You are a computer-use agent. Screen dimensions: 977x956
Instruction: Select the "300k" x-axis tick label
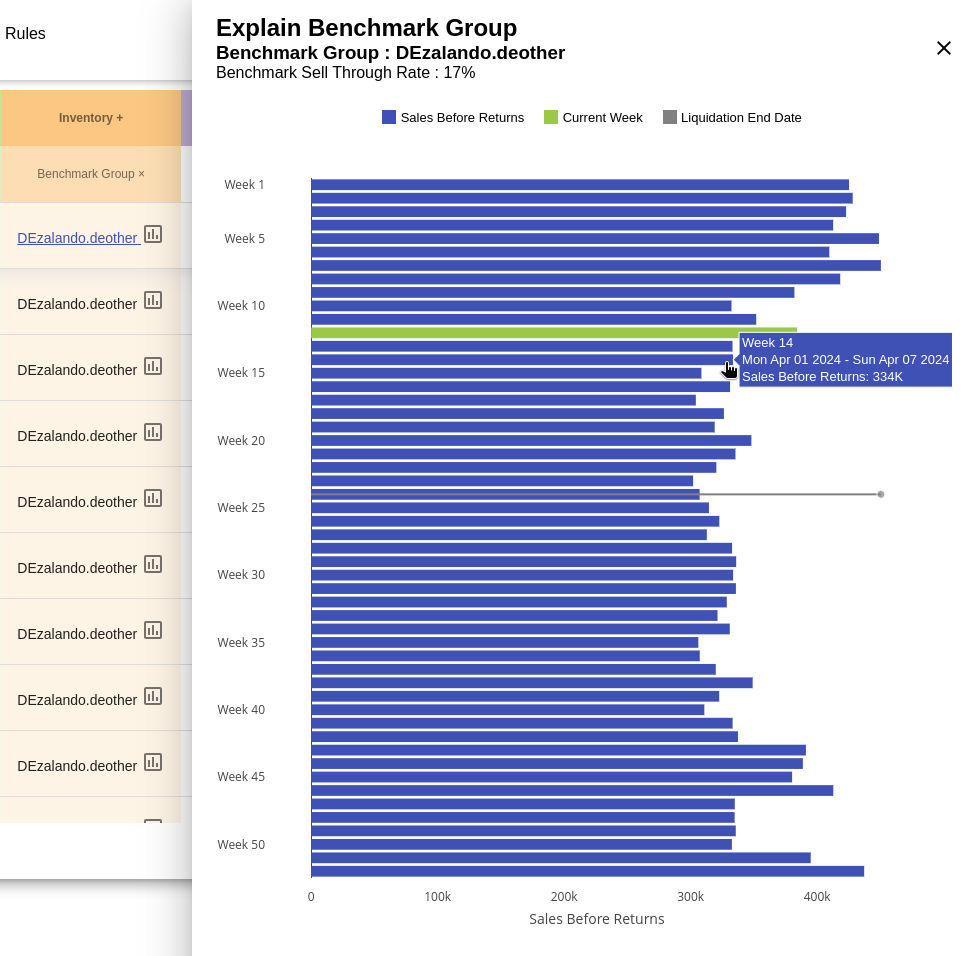pyautogui.click(x=690, y=897)
